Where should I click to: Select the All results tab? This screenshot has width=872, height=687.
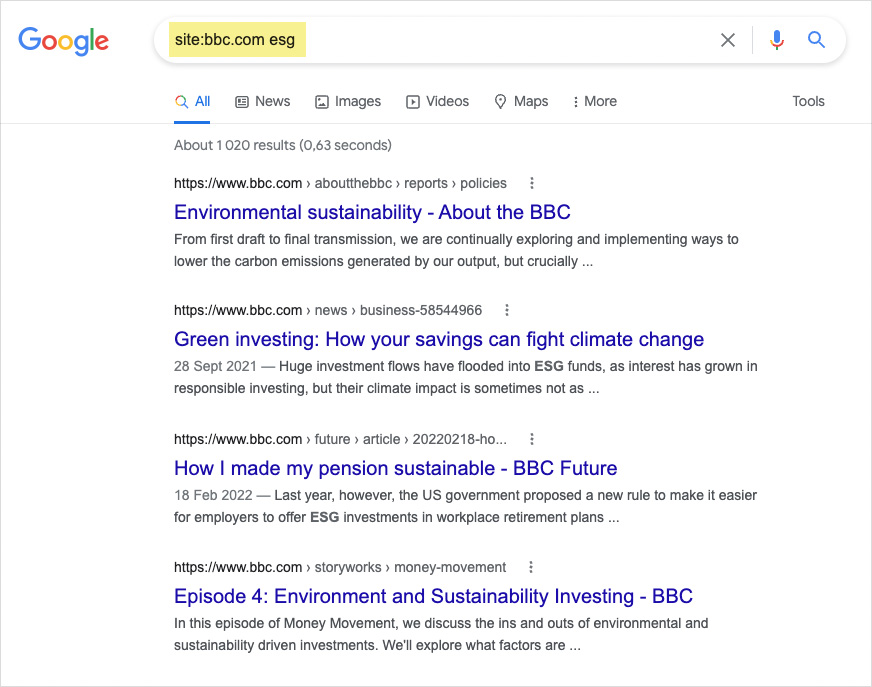pyautogui.click(x=192, y=101)
